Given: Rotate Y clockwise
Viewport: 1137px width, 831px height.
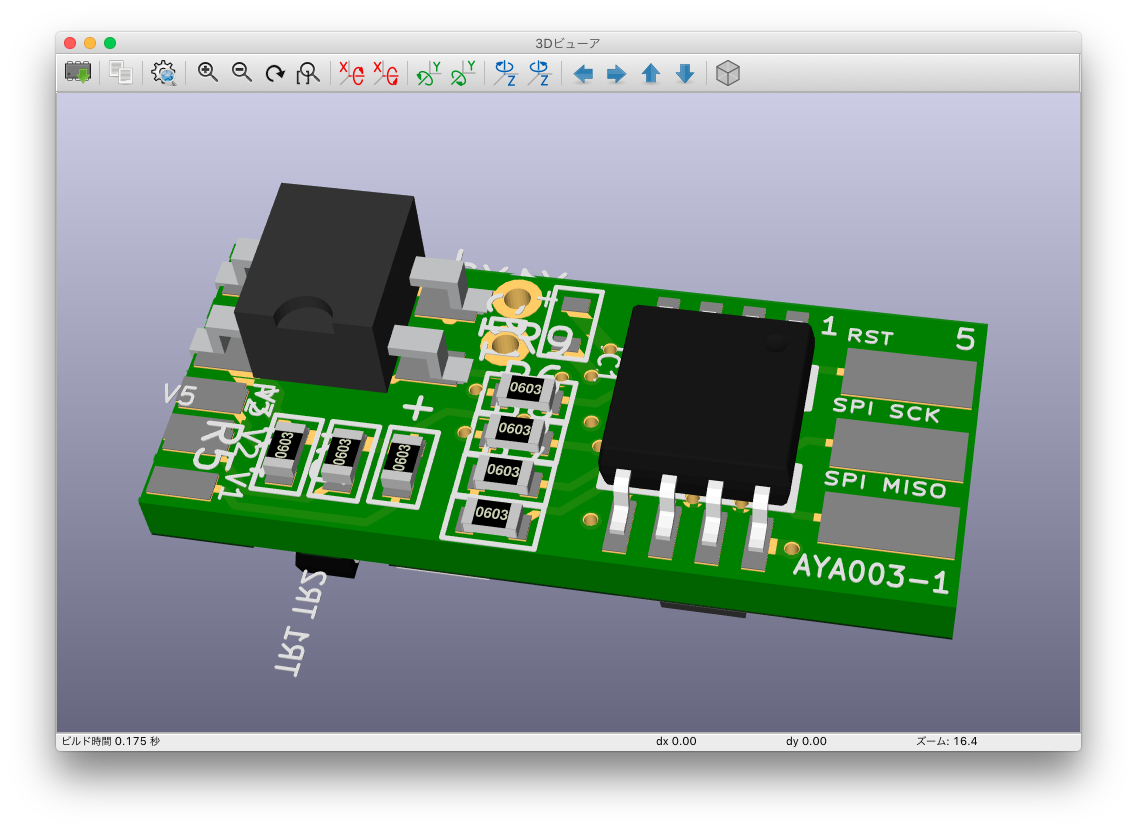Looking at the screenshot, I should (429, 73).
